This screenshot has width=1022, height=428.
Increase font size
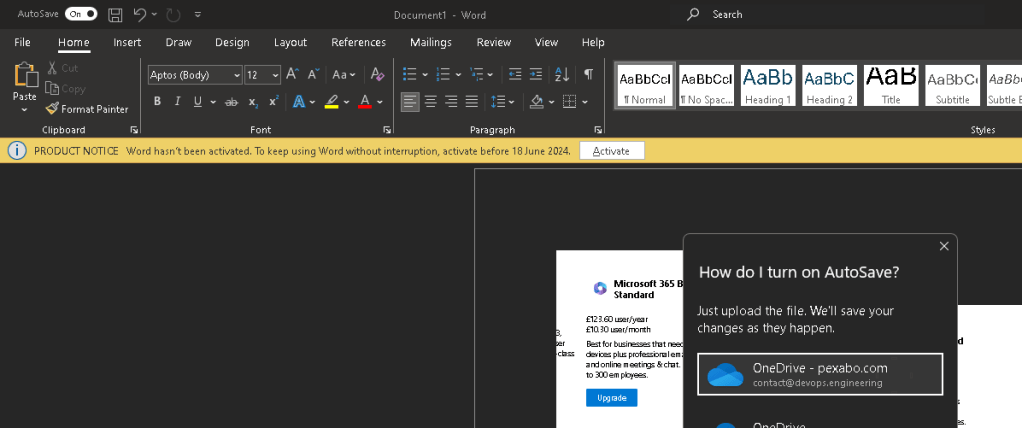292,74
